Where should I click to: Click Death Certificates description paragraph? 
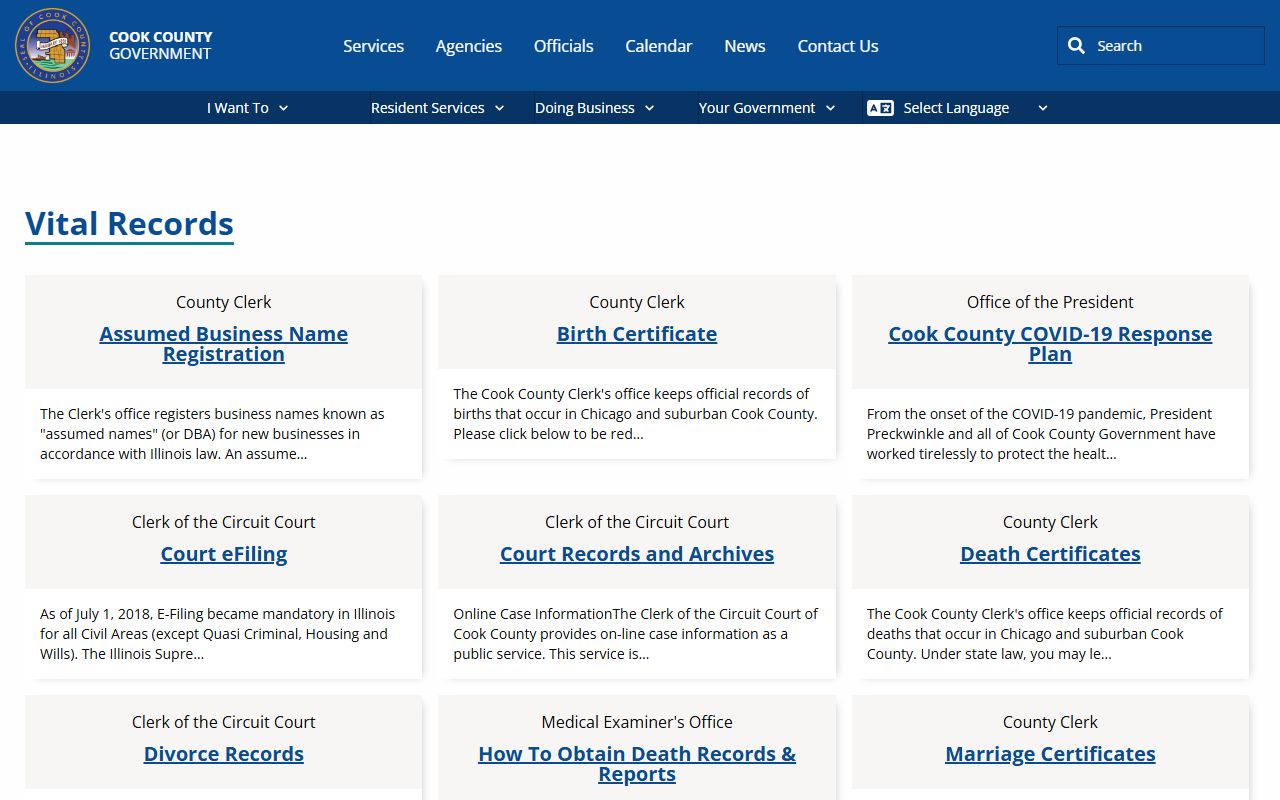(x=1045, y=634)
